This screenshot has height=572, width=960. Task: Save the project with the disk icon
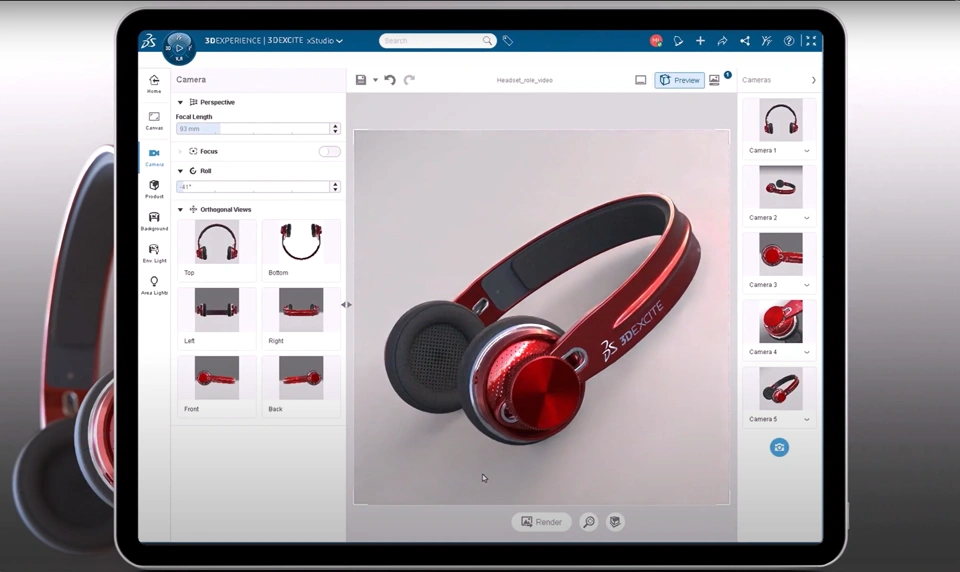tap(361, 80)
